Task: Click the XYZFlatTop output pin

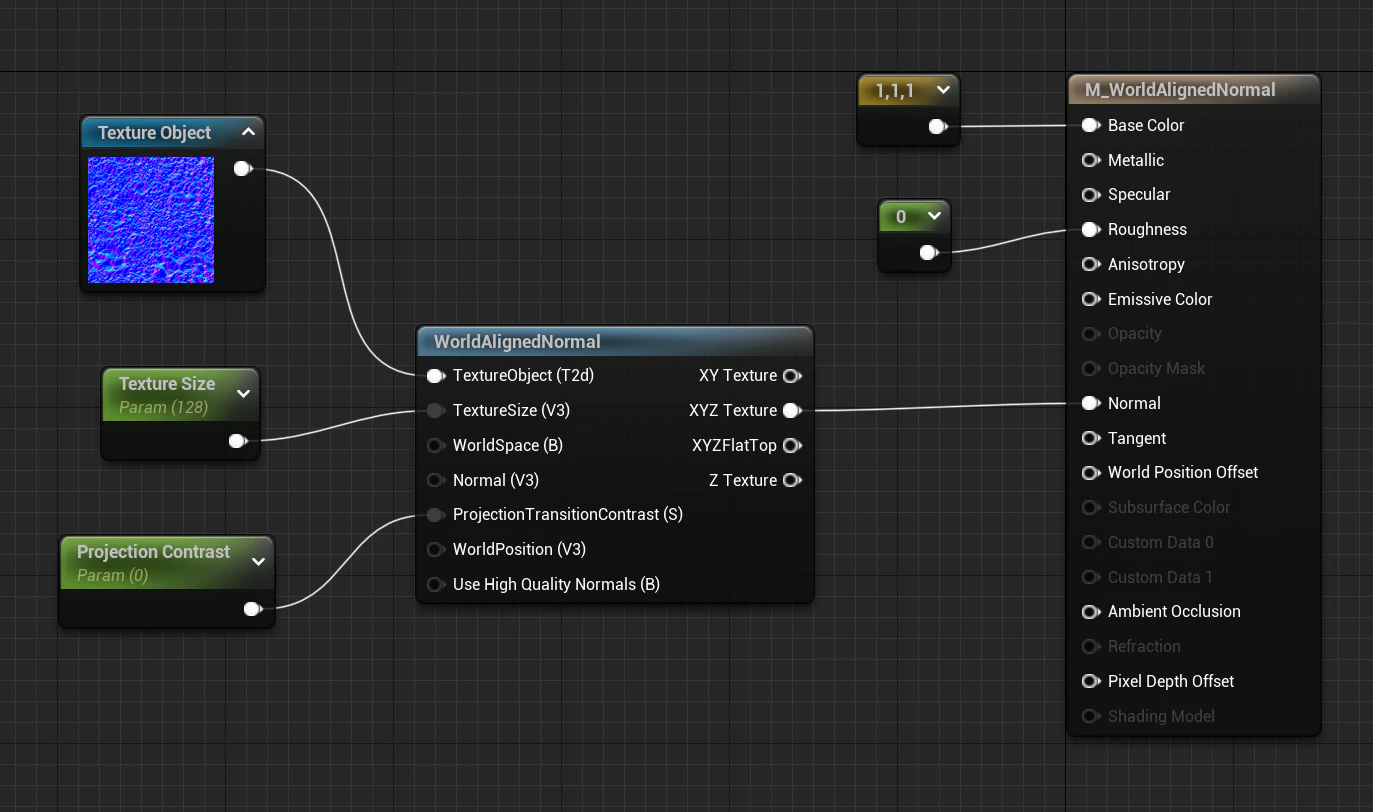Action: (792, 445)
